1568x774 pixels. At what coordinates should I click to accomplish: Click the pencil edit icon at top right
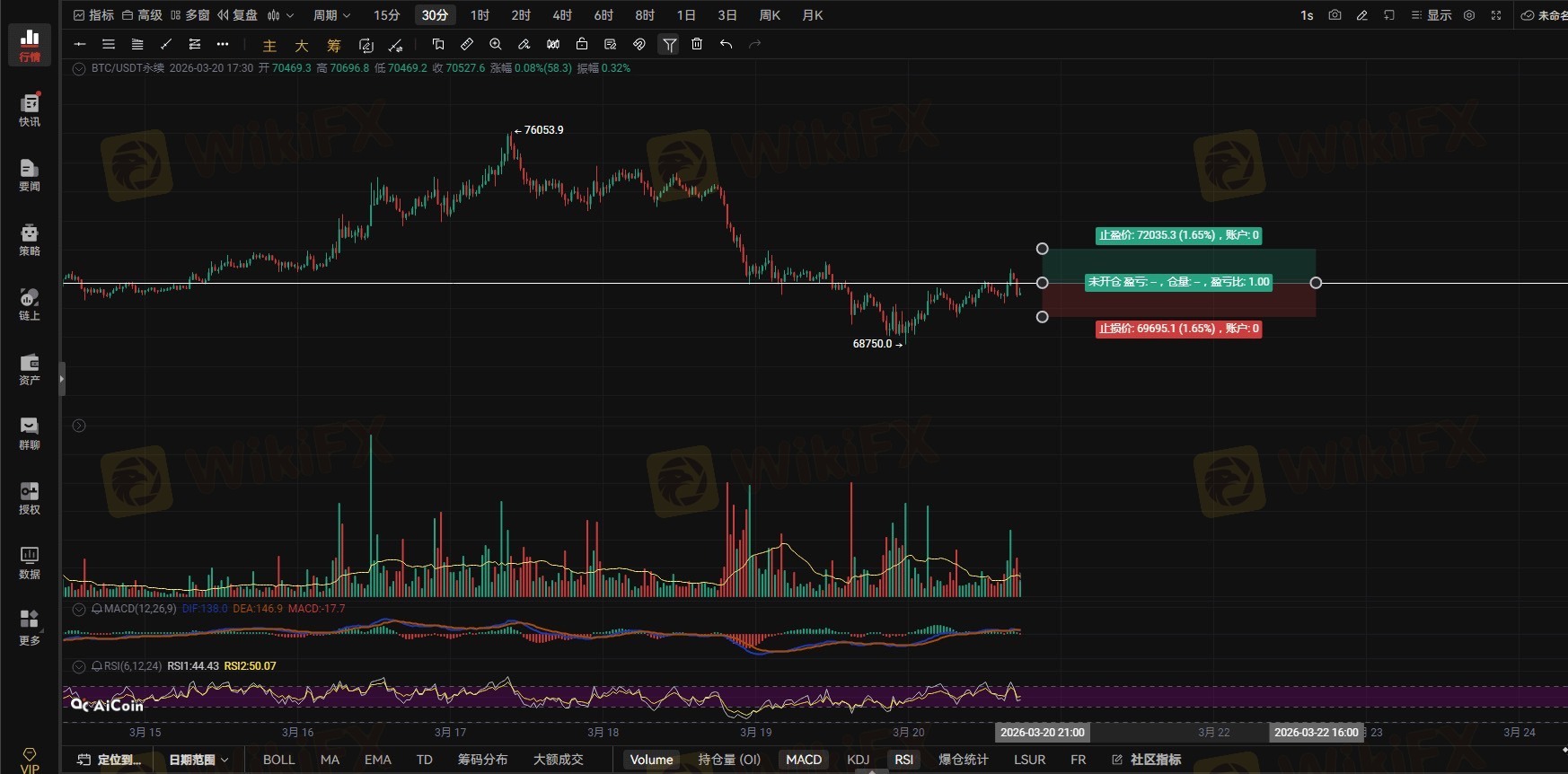1361,15
